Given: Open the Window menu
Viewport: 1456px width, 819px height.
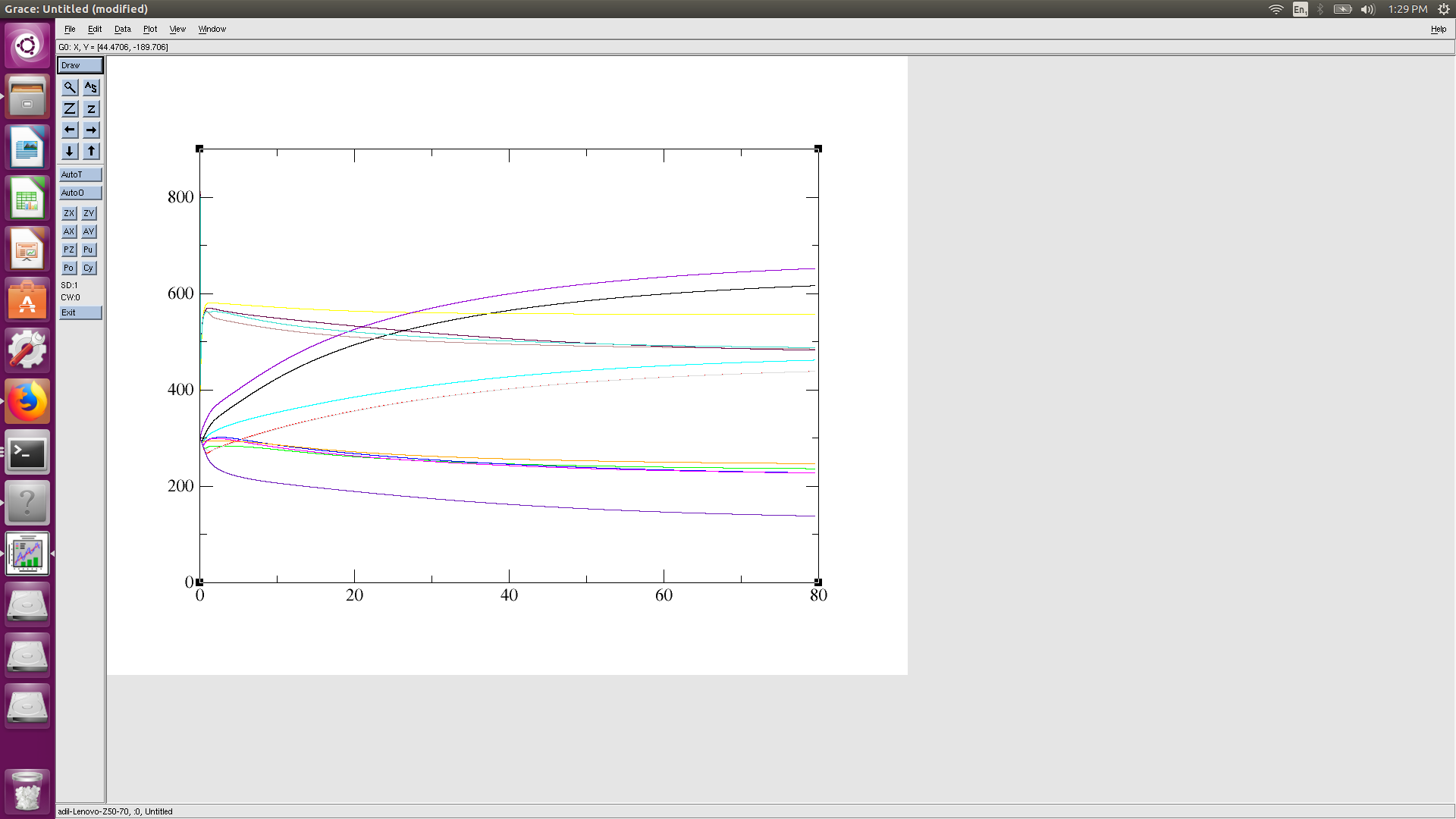Looking at the screenshot, I should pos(212,29).
